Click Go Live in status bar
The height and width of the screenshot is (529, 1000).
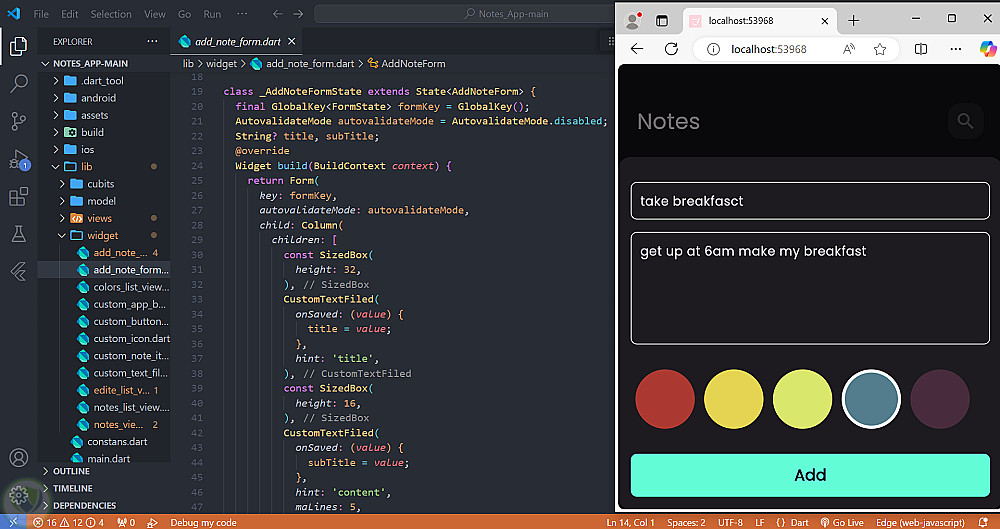[x=841, y=522]
